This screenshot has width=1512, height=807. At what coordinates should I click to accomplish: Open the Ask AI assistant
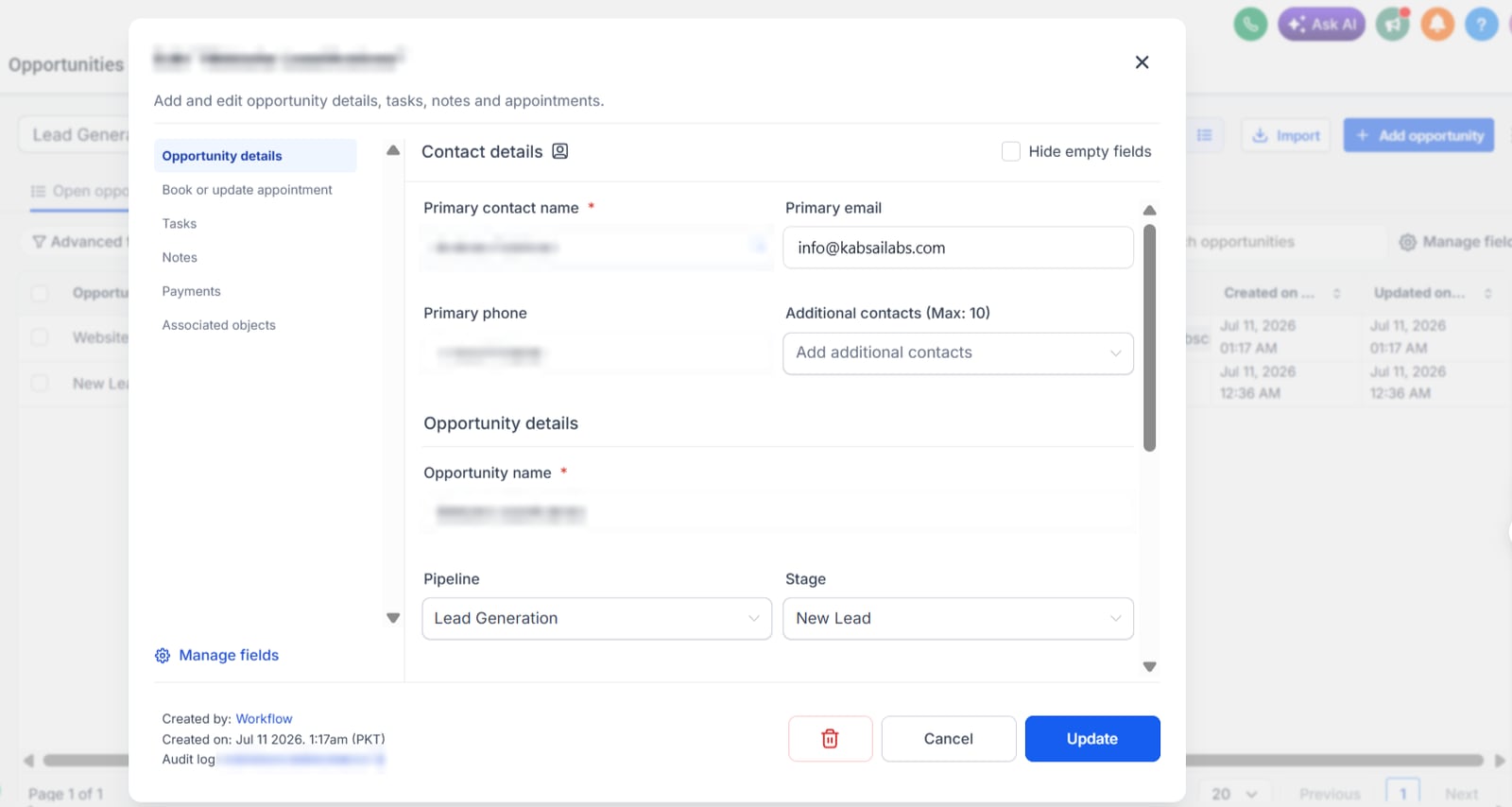click(x=1321, y=24)
